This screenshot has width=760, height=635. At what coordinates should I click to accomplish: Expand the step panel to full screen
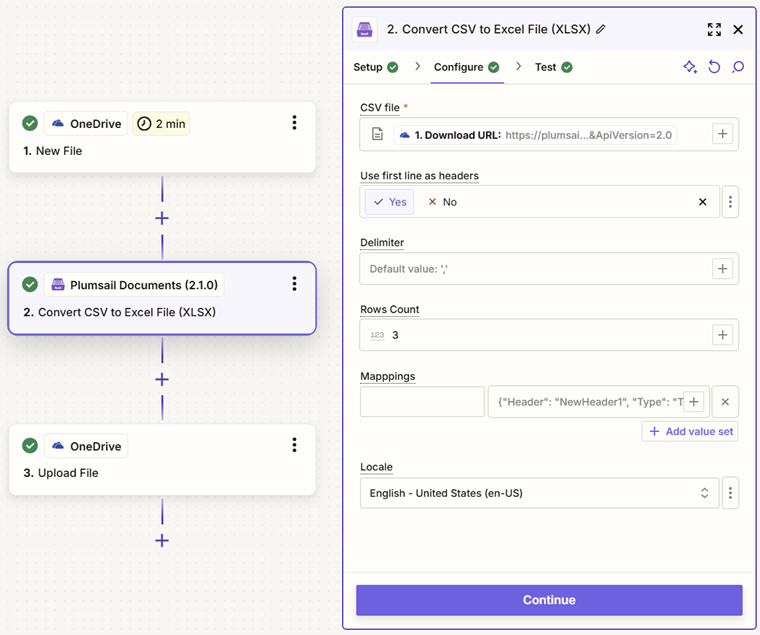pyautogui.click(x=714, y=30)
